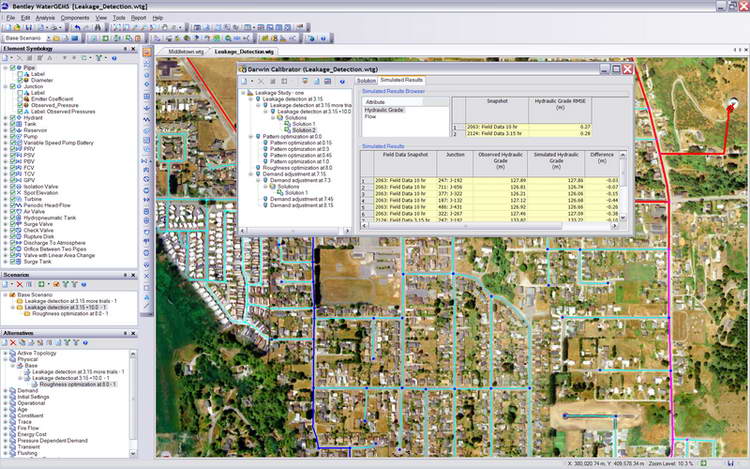Select the Hydraulic Grade attribute
Image resolution: width=750 pixels, height=469 pixels.
pyautogui.click(x=384, y=110)
